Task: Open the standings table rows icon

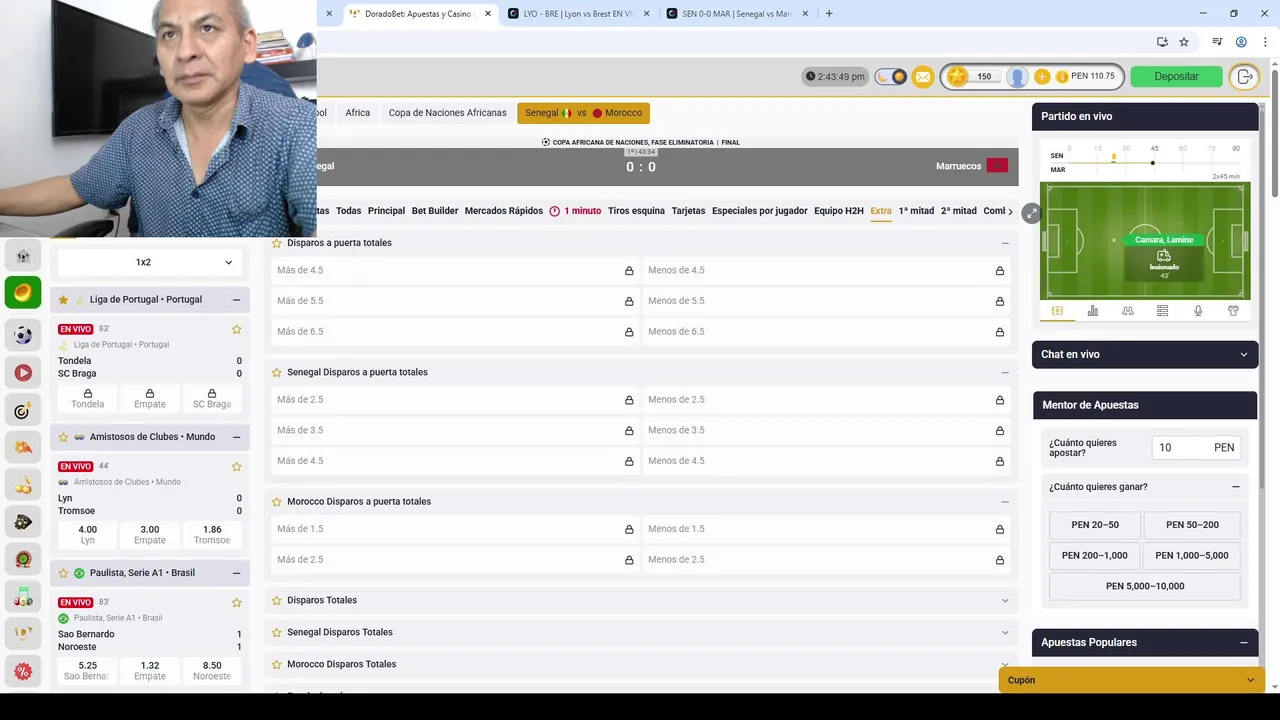Action: [1162, 311]
